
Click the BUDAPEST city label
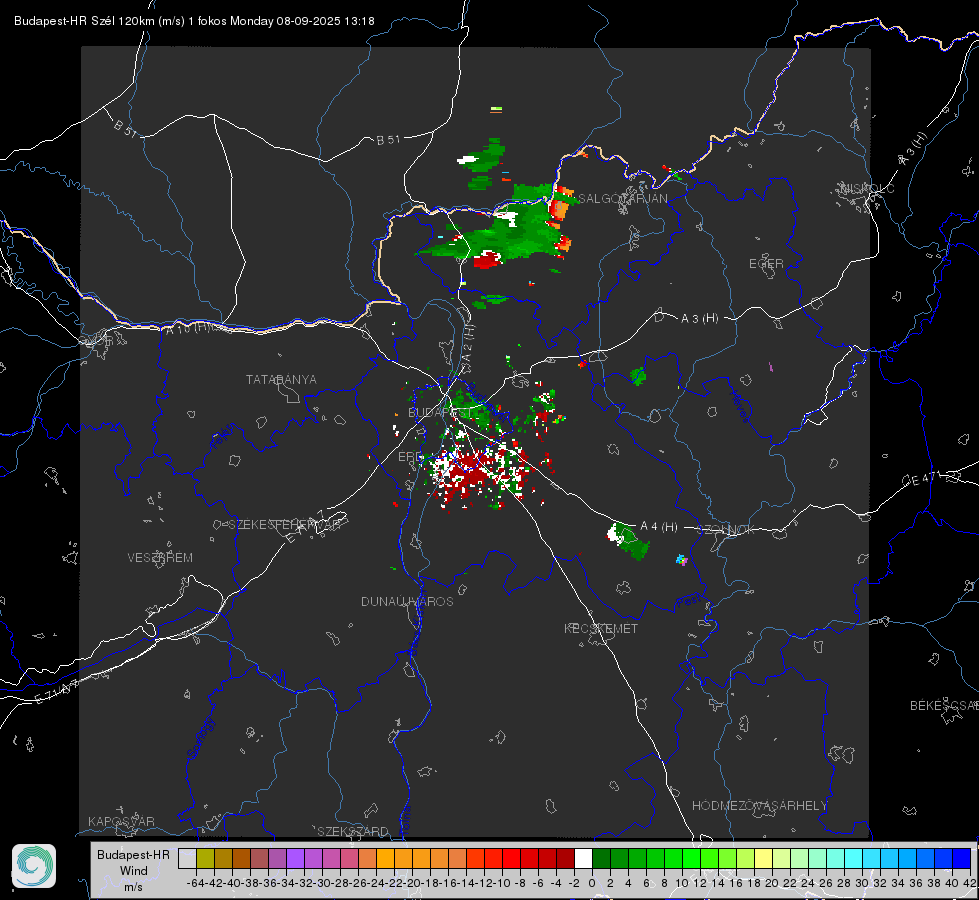click(440, 412)
